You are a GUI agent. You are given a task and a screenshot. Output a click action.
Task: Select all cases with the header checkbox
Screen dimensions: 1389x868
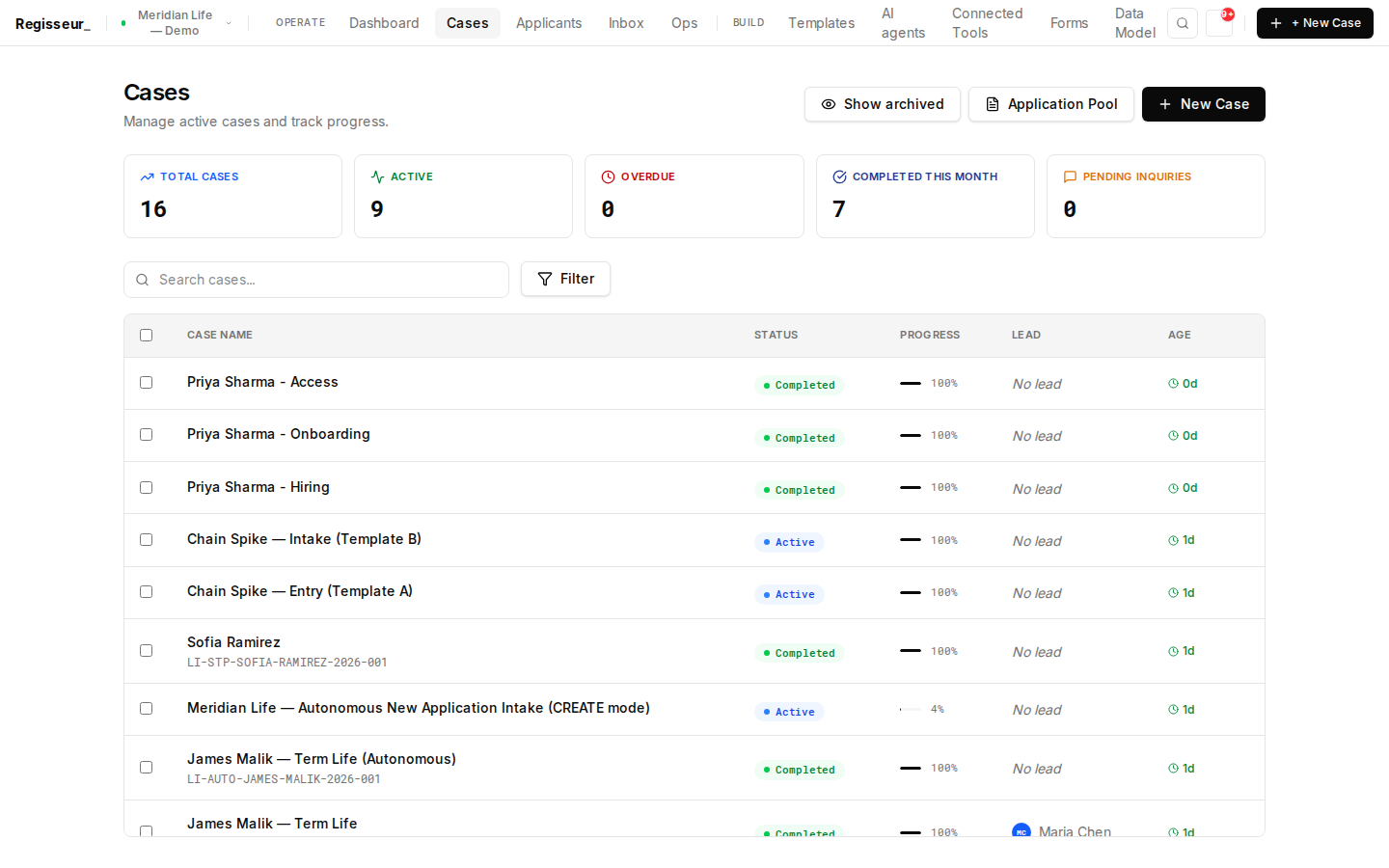[x=147, y=336]
